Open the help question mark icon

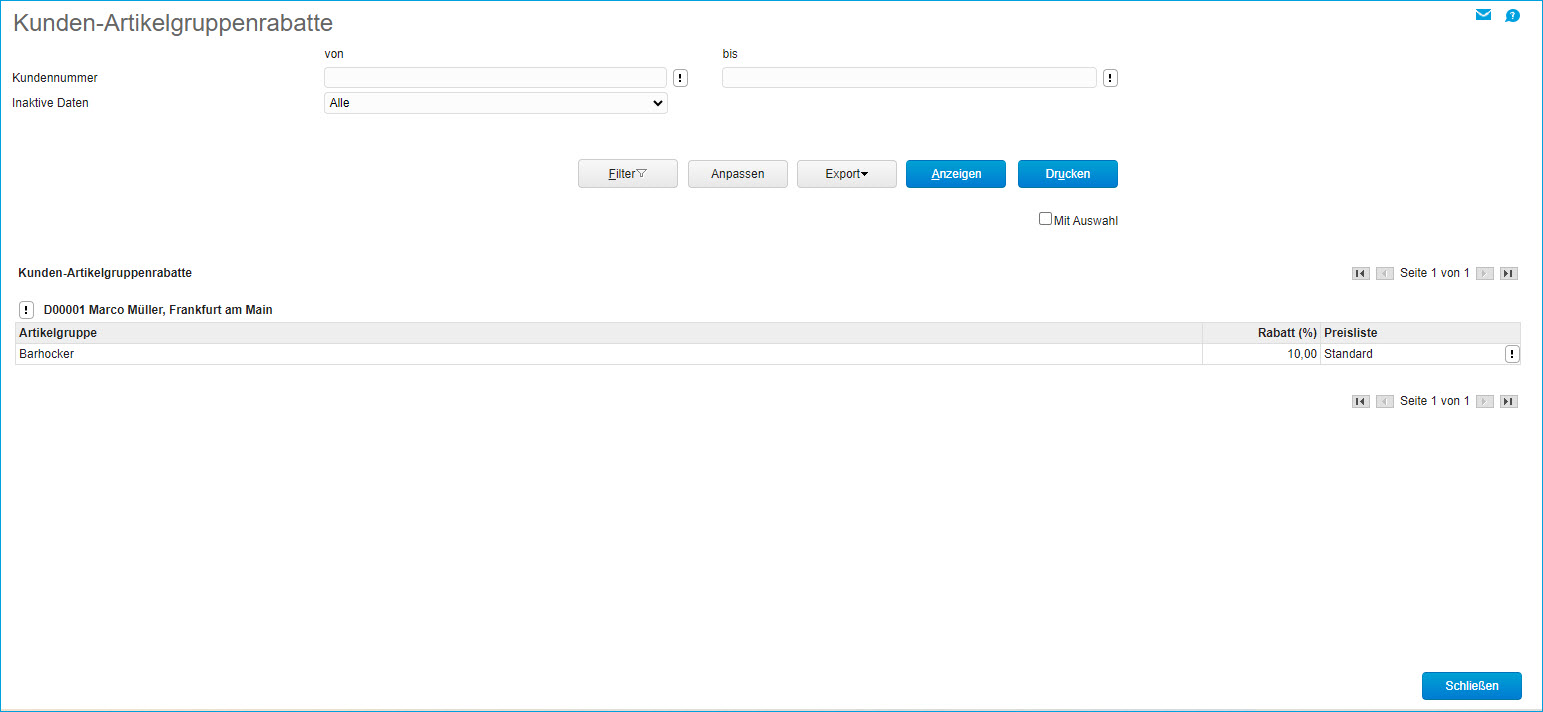click(1512, 15)
